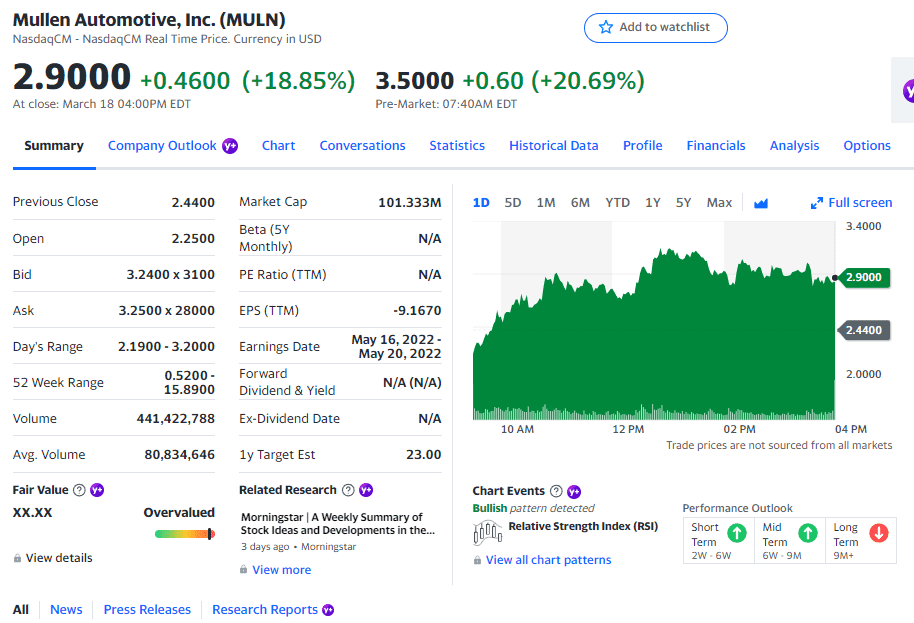The height and width of the screenshot is (623, 914).
Task: Open the Conversations tab
Action: click(363, 146)
